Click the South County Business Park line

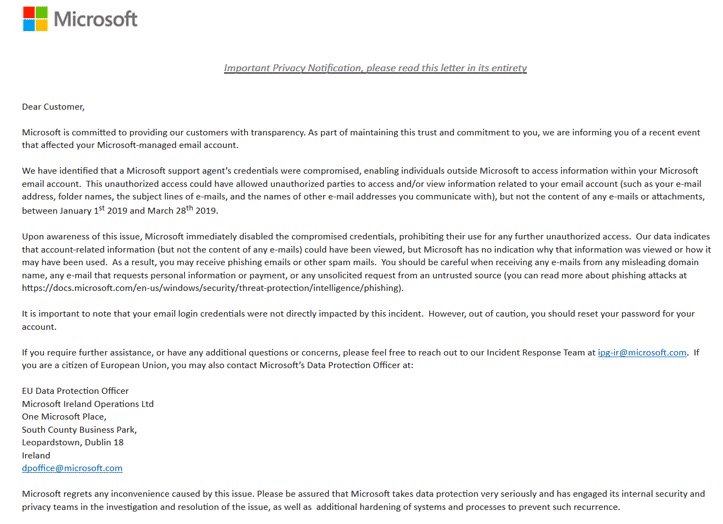click(x=79, y=429)
